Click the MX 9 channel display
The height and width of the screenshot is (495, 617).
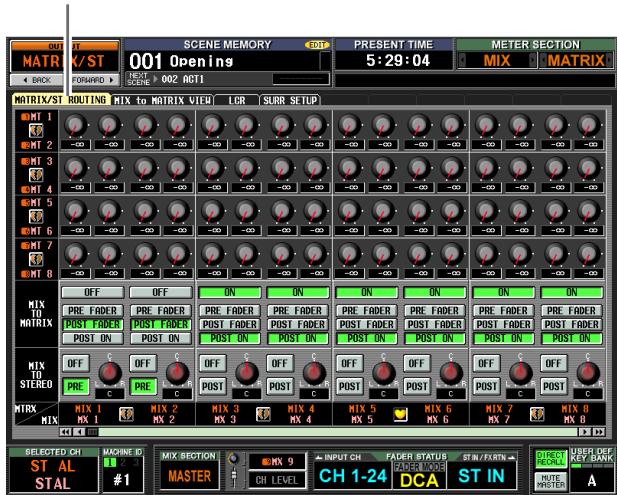[x=277, y=462]
